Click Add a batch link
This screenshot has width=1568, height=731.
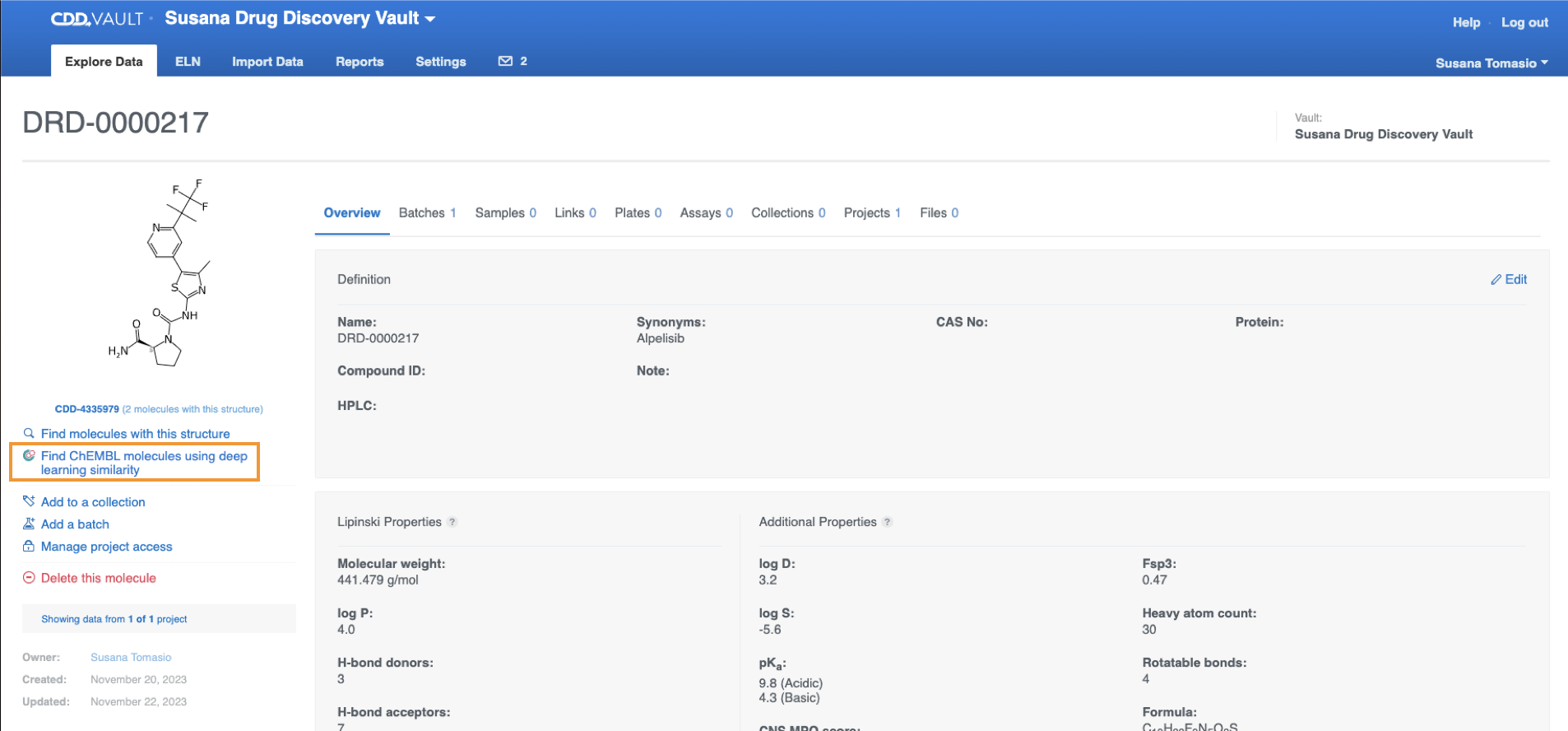coord(75,524)
